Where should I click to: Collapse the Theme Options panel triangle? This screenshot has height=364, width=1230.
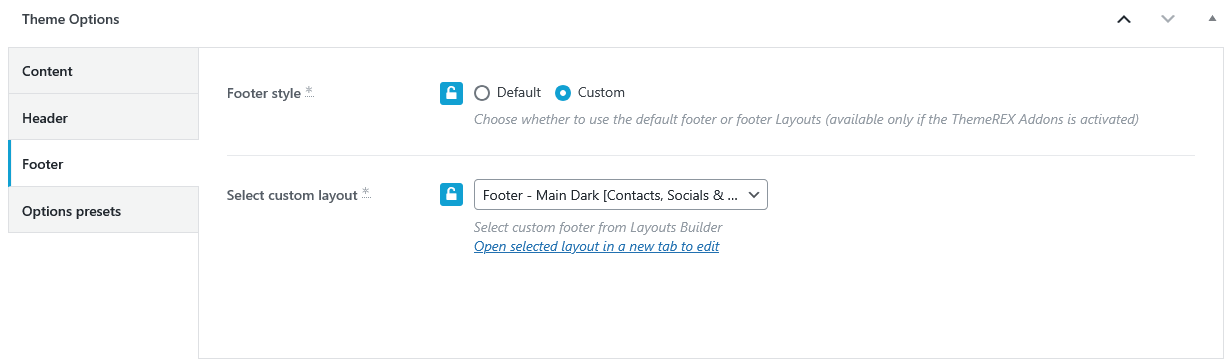pyautogui.click(x=1212, y=19)
